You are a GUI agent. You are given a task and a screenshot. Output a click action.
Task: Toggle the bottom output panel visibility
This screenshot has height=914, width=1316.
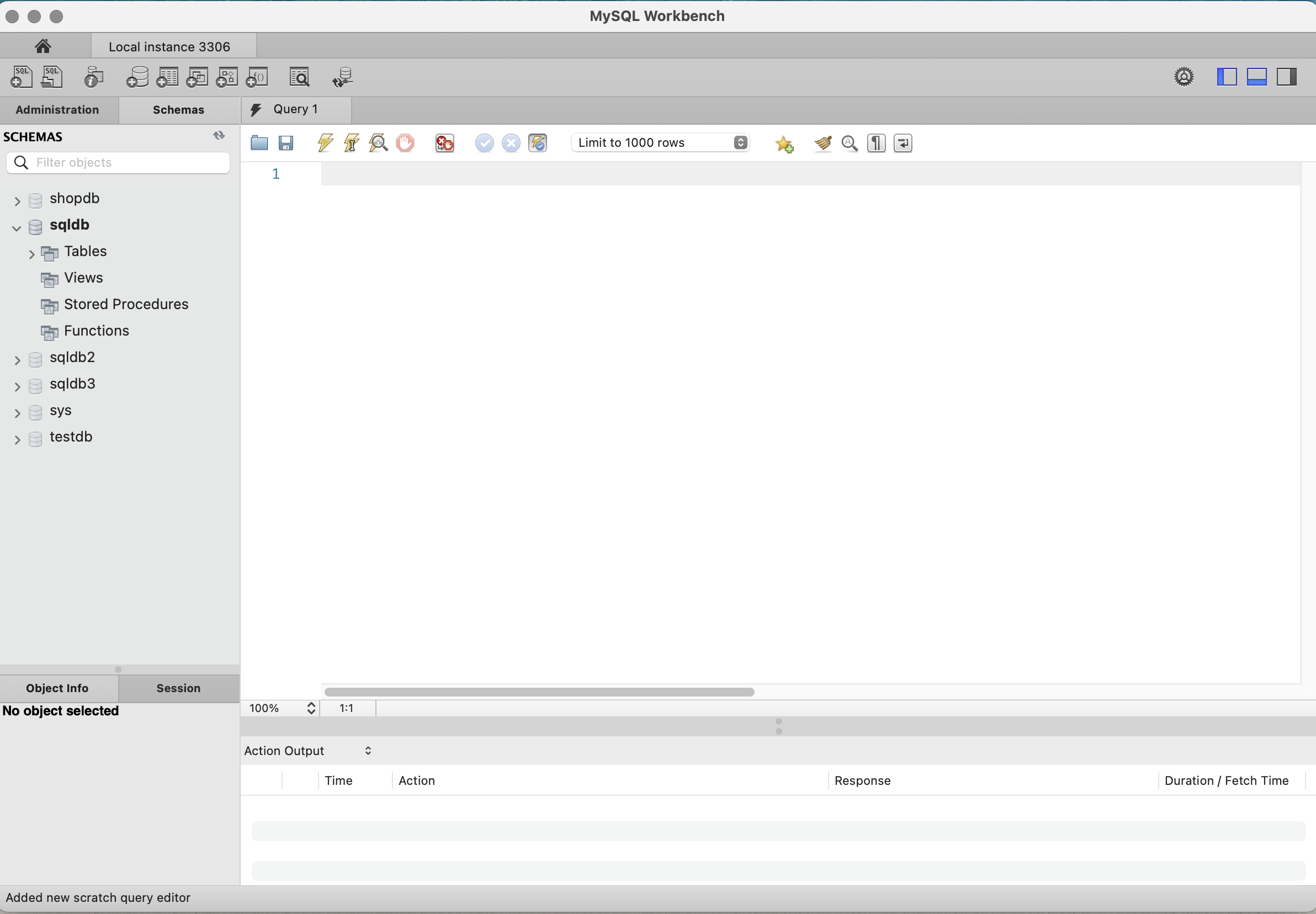click(1256, 77)
